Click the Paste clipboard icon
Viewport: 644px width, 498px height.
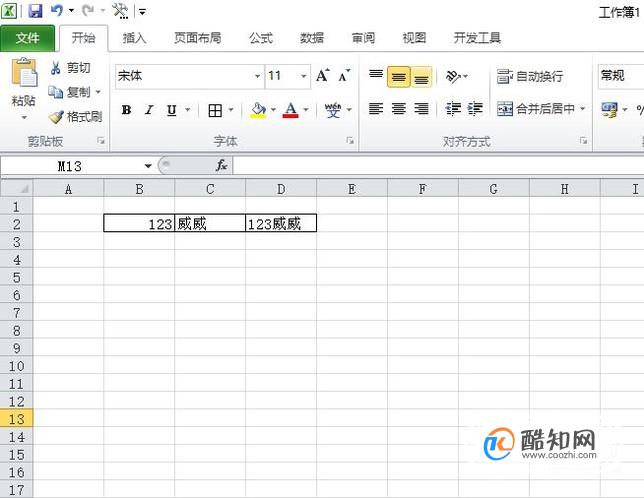pos(24,73)
